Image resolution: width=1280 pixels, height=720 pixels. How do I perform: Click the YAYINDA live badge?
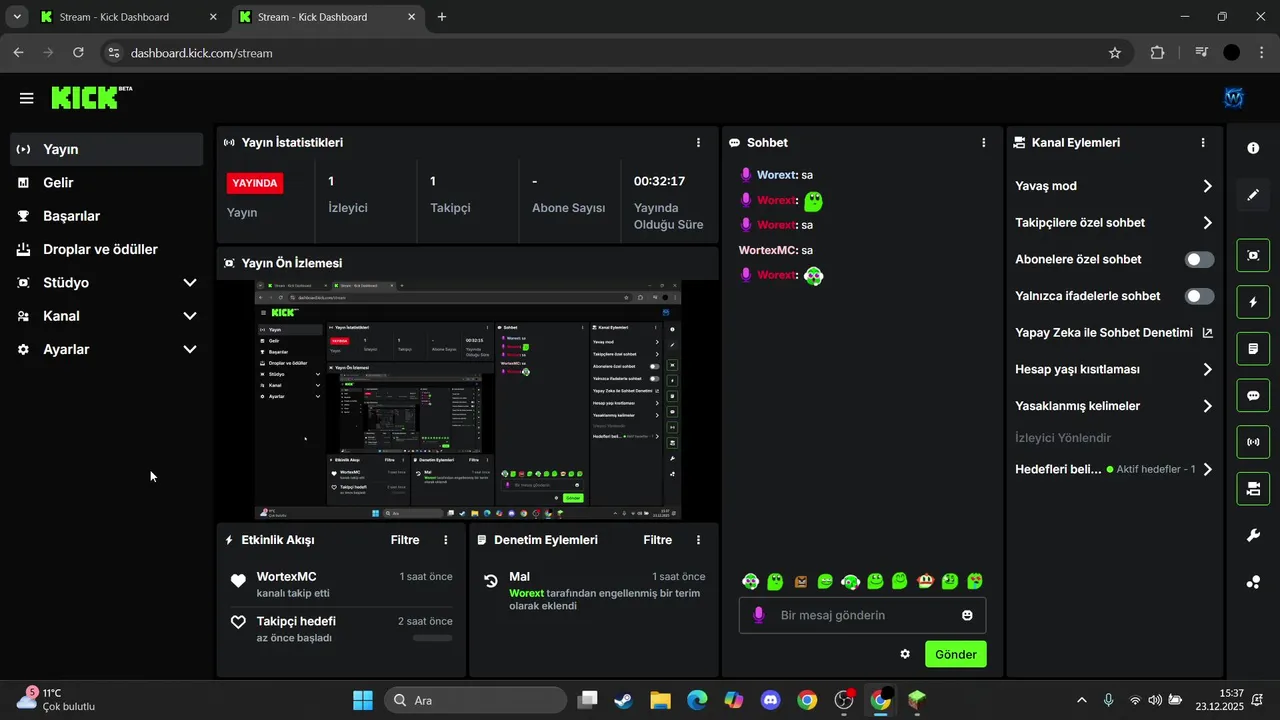[x=255, y=183]
